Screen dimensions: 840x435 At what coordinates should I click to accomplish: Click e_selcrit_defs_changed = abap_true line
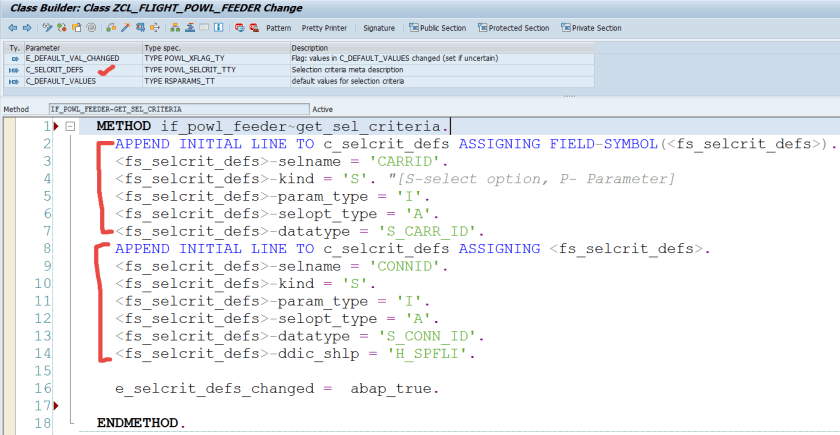pos(277,388)
